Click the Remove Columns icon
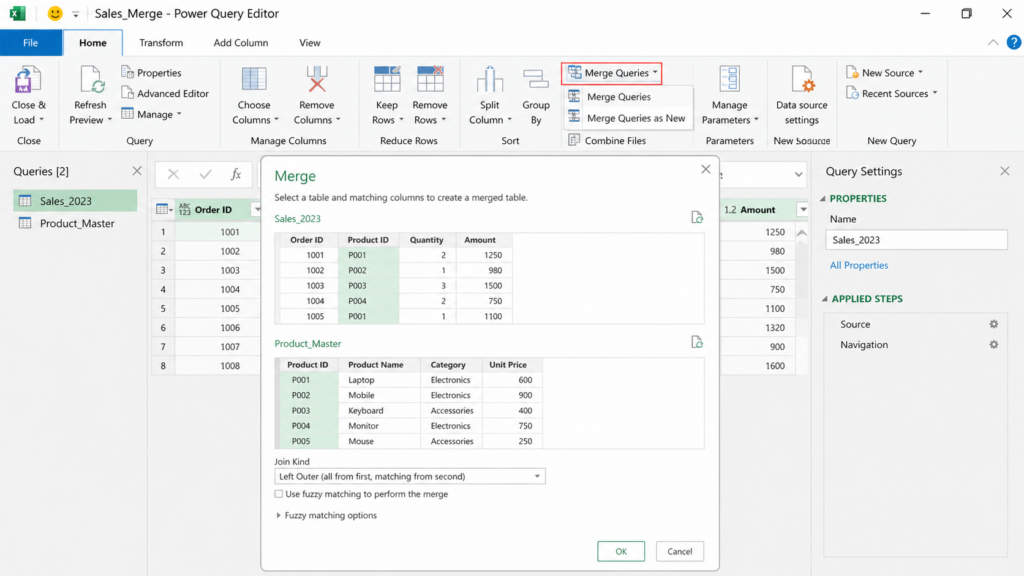The height and width of the screenshot is (576, 1024). point(317,80)
